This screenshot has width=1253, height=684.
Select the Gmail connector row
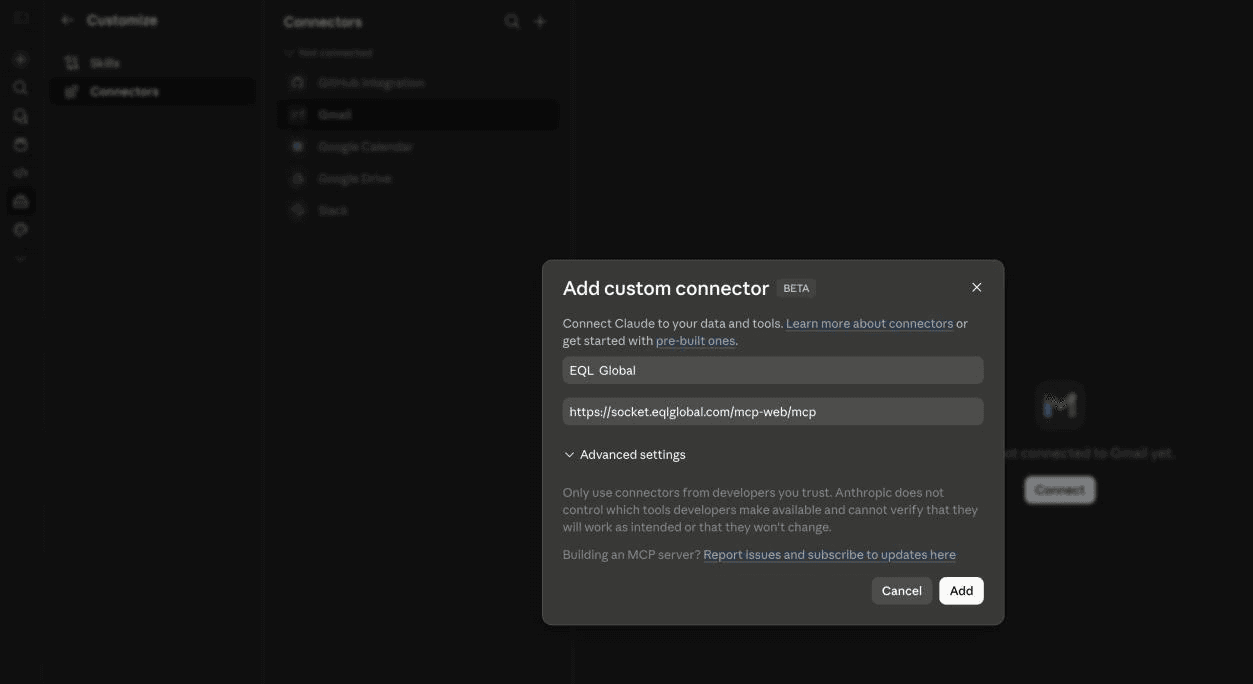tap(418, 115)
